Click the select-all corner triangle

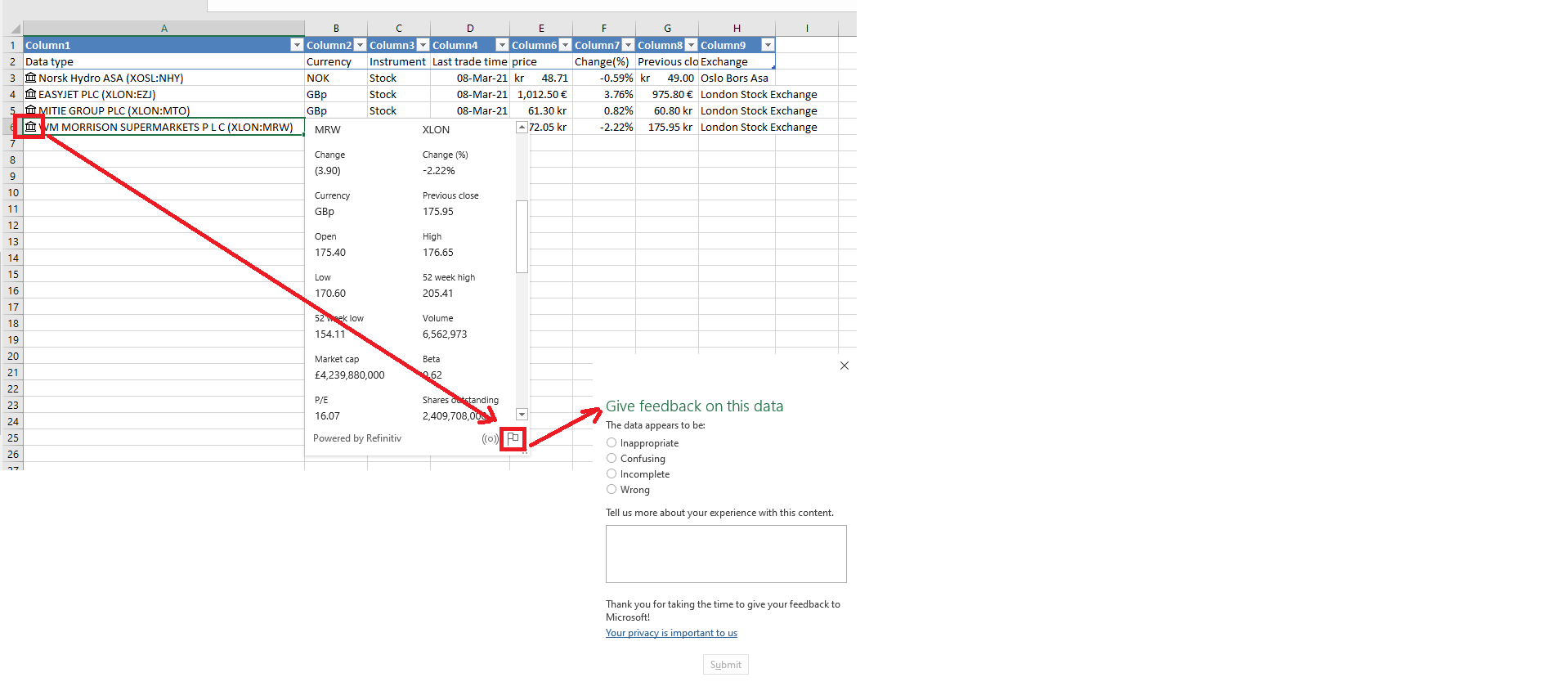(x=15, y=29)
